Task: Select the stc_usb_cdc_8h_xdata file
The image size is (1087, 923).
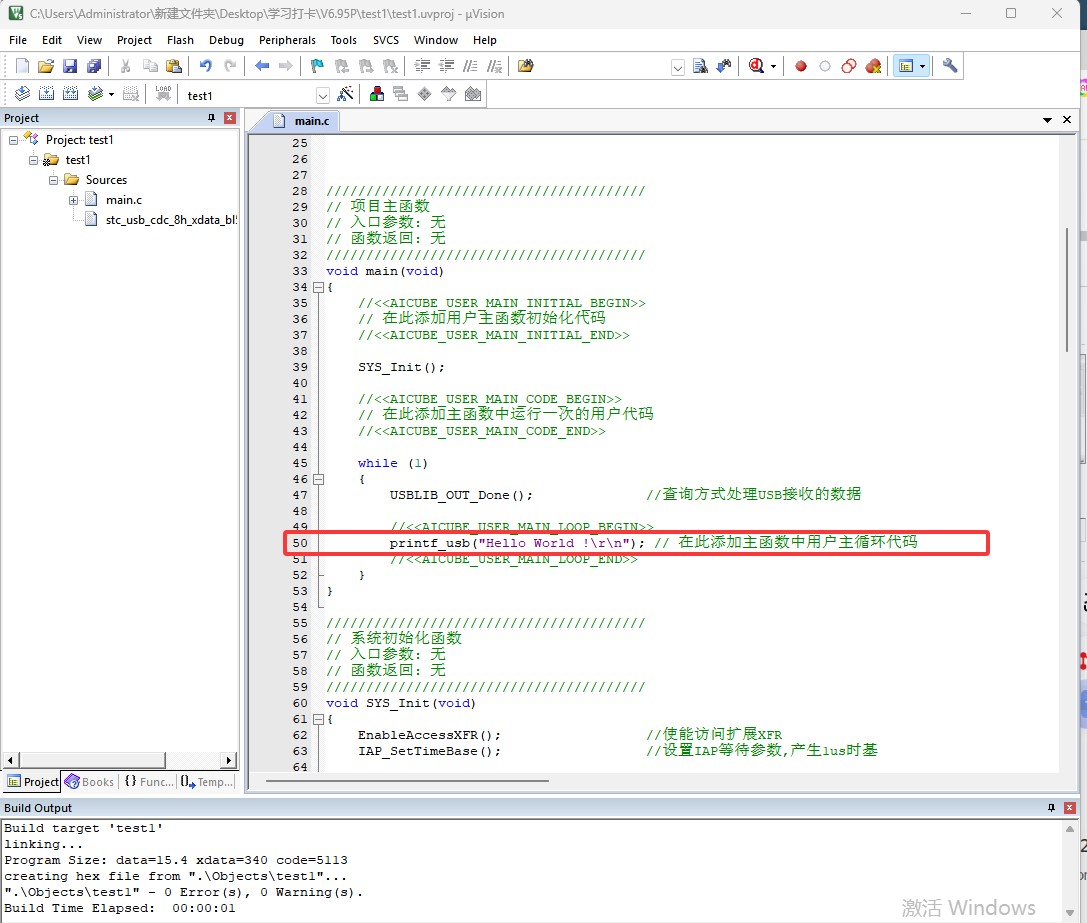Action: click(x=161, y=220)
